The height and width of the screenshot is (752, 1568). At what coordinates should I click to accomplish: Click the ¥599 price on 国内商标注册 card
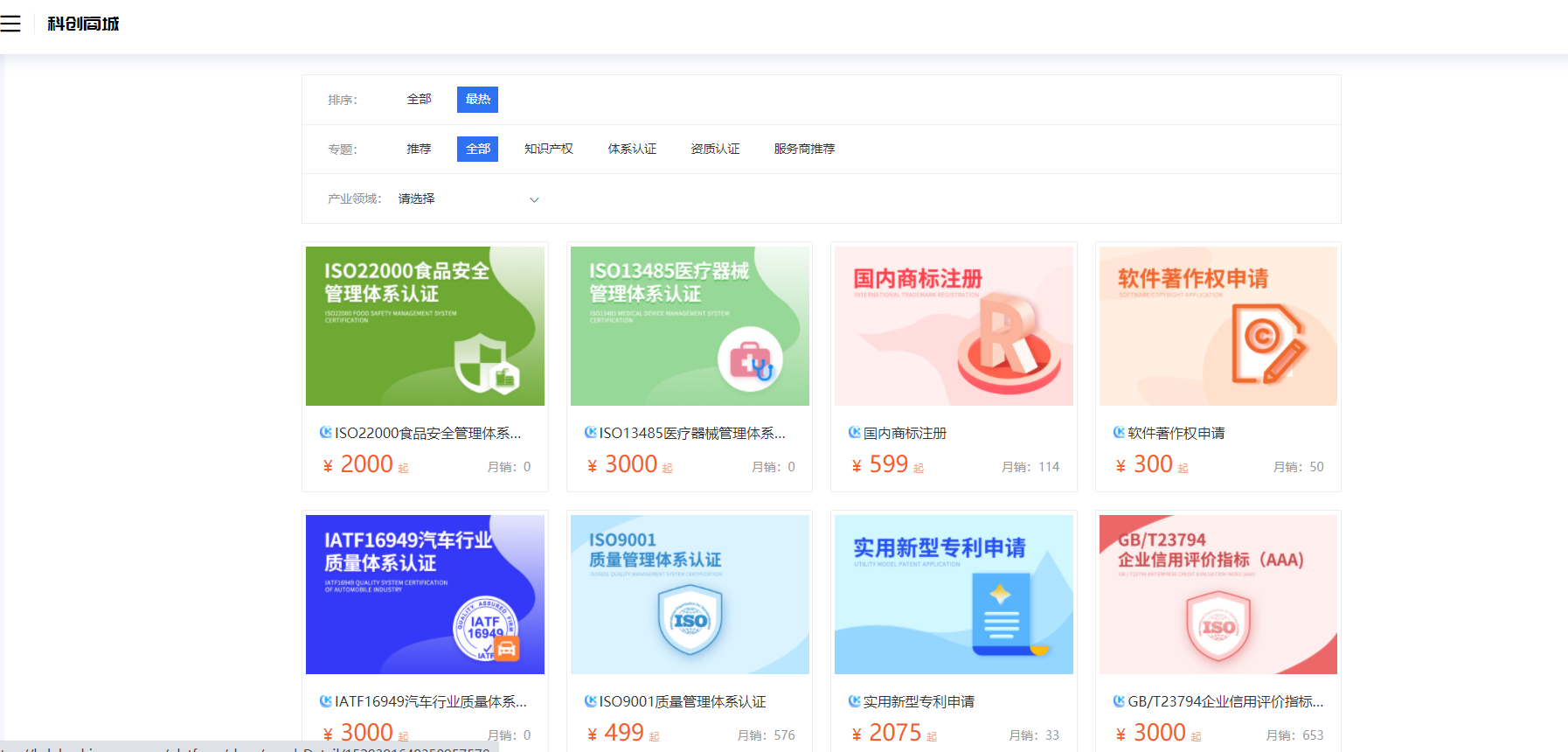(887, 464)
